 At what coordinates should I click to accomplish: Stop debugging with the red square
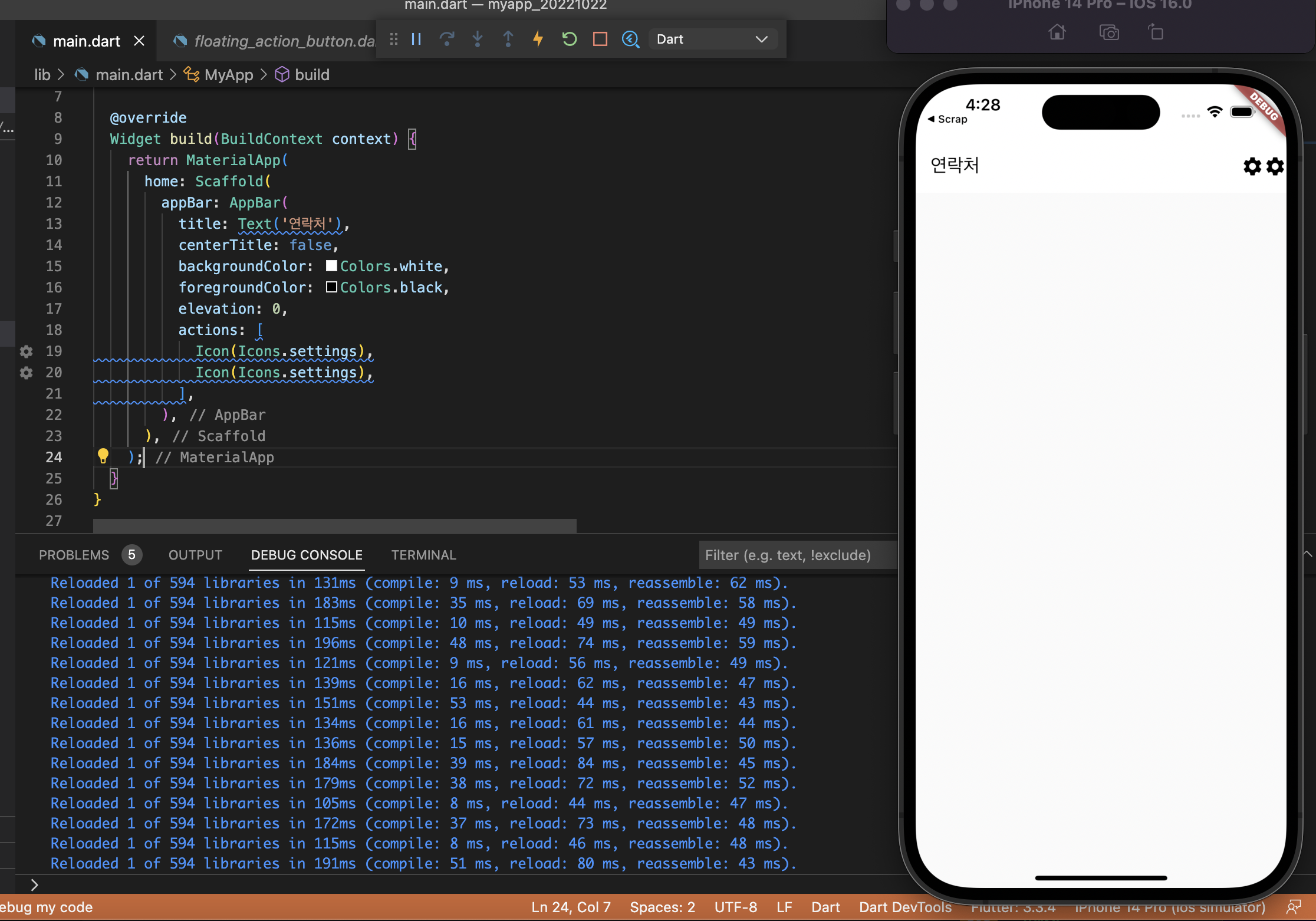click(600, 40)
